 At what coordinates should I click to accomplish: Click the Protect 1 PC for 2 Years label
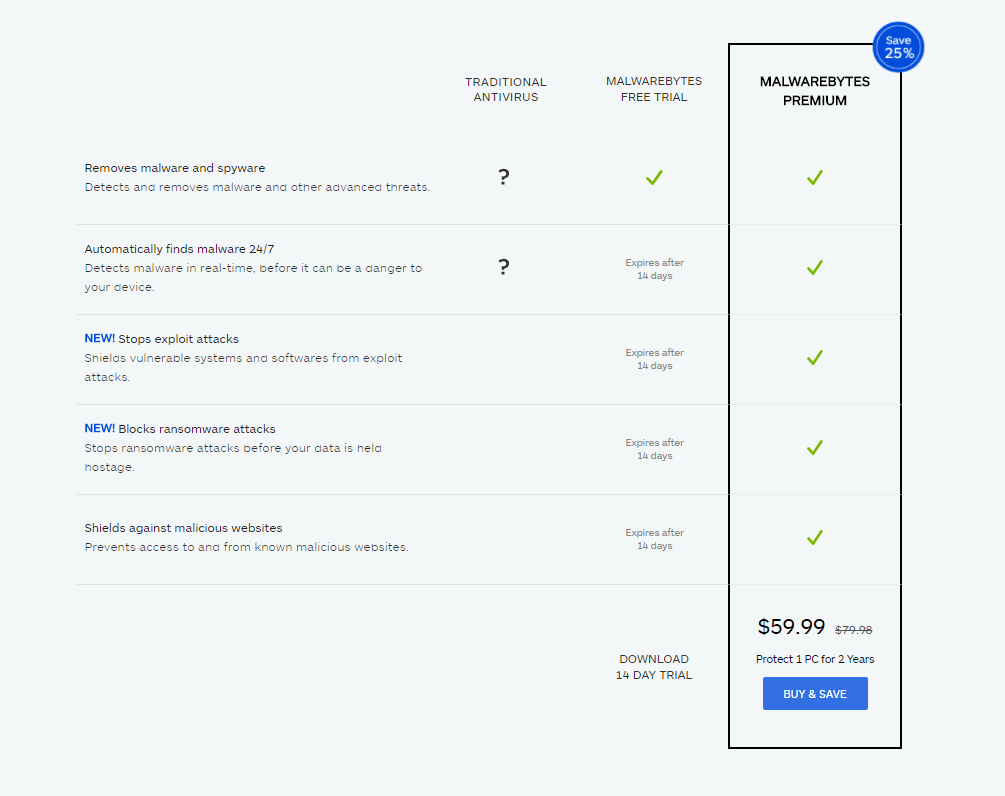point(814,659)
